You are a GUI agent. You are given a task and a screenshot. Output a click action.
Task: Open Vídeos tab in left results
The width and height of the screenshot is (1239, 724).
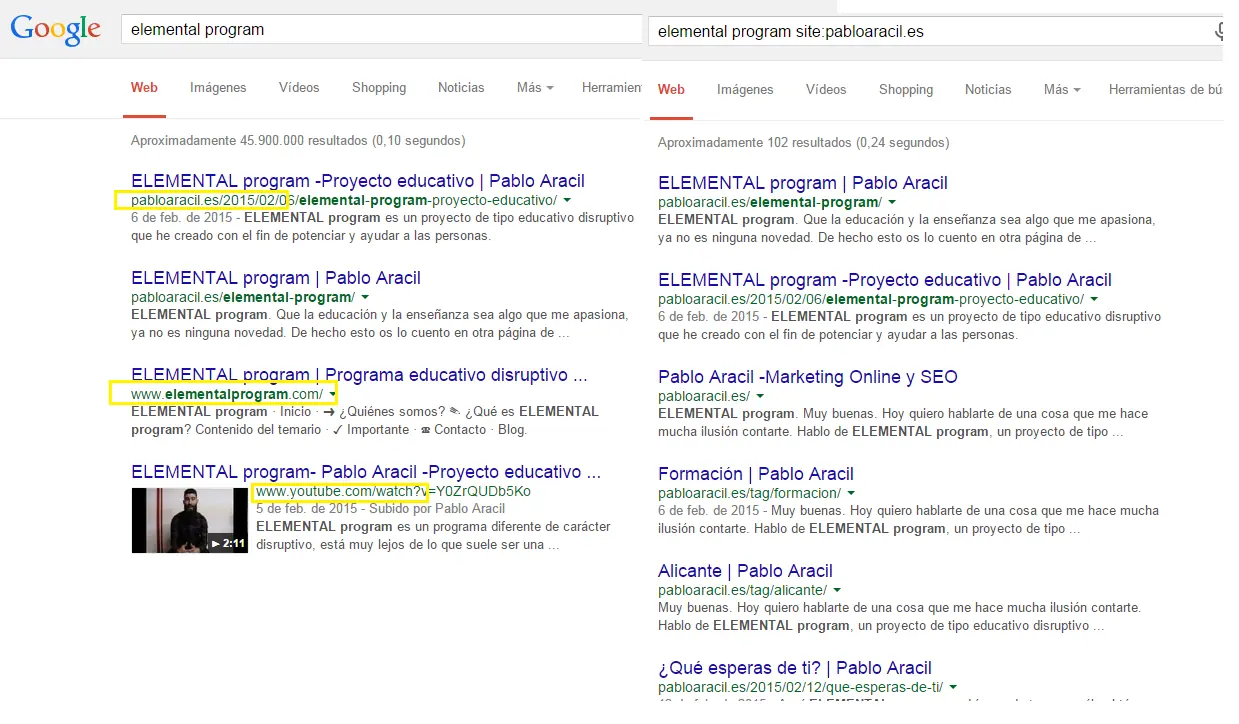pos(299,88)
